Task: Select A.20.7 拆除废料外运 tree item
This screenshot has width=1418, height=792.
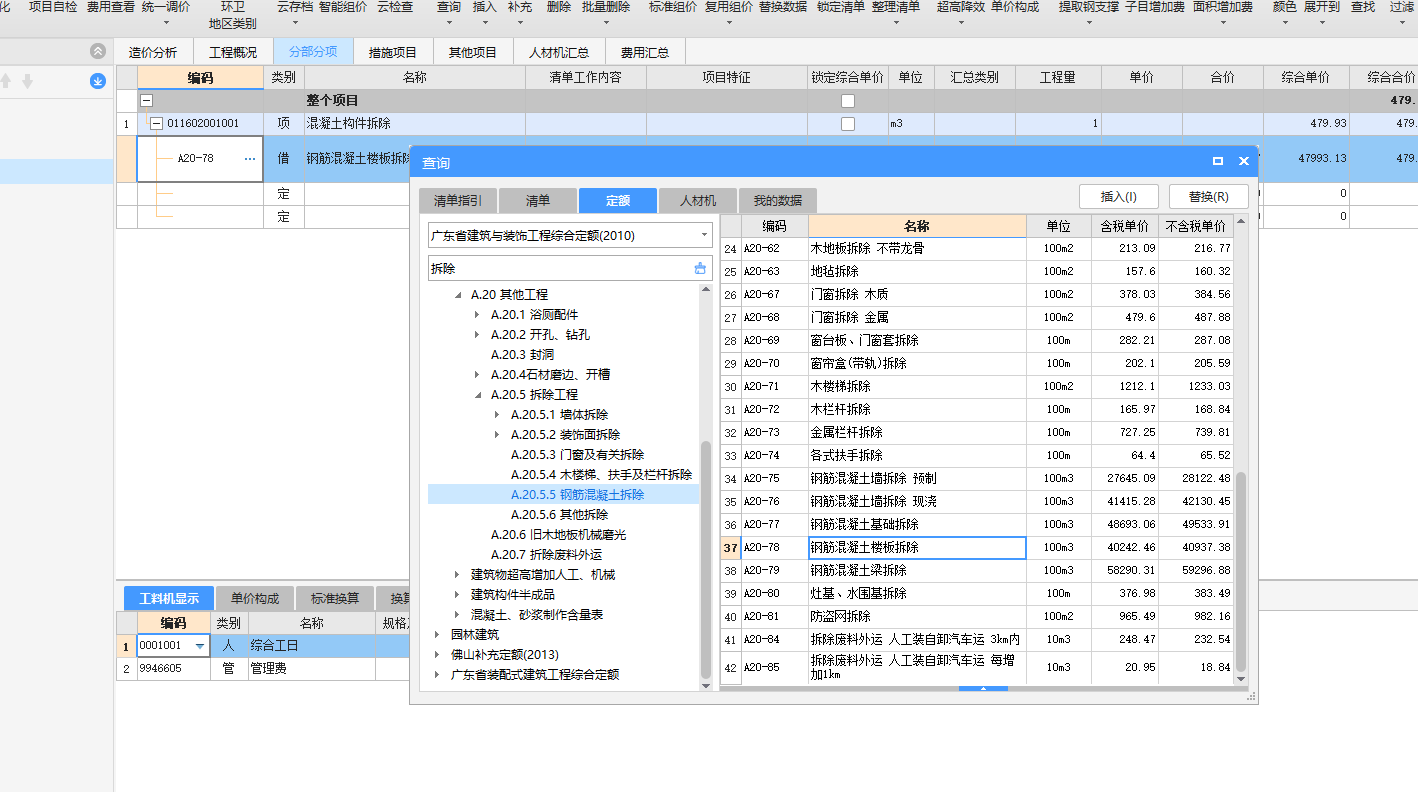Action: point(546,555)
